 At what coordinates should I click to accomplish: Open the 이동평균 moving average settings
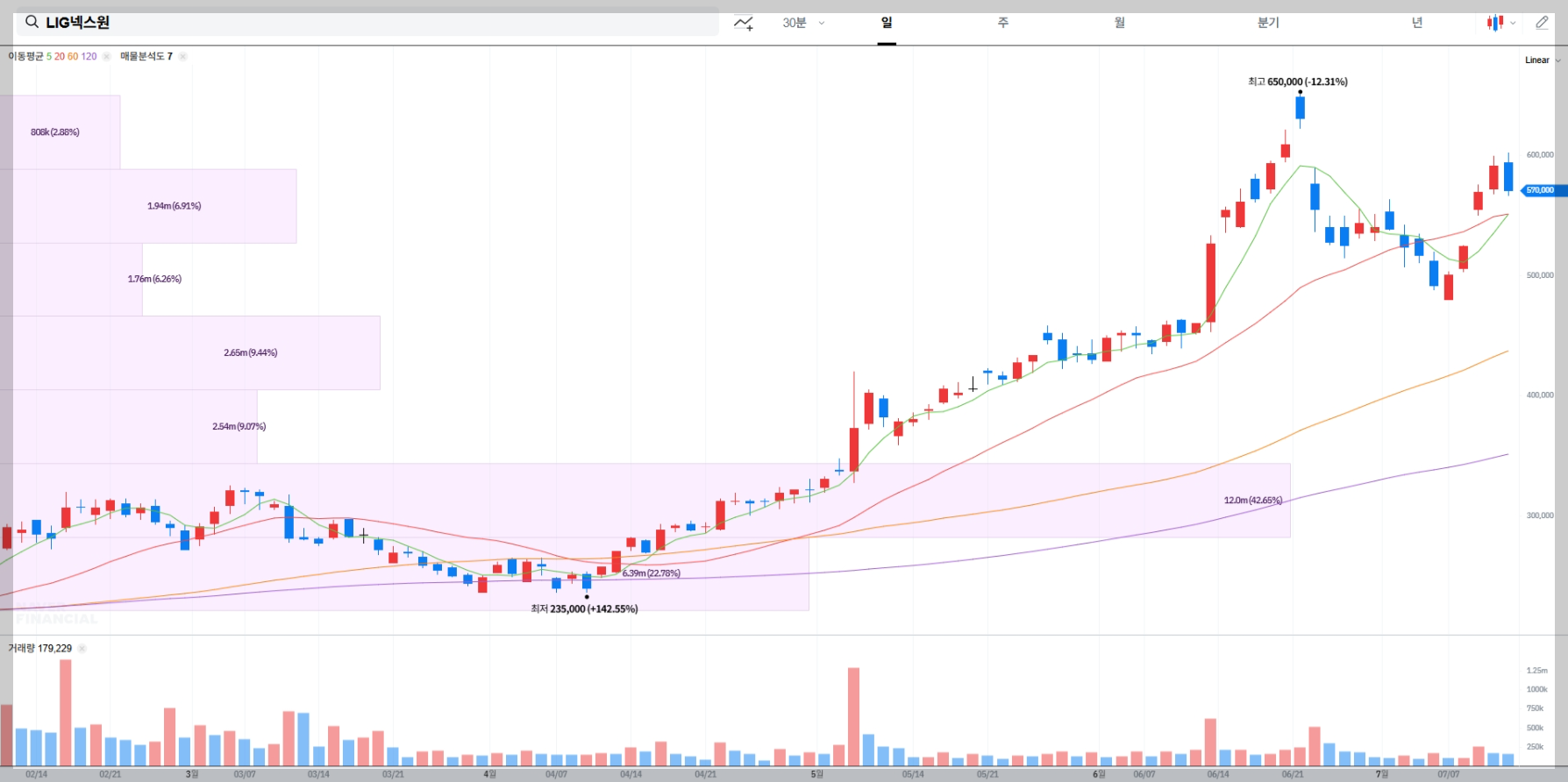pos(52,56)
